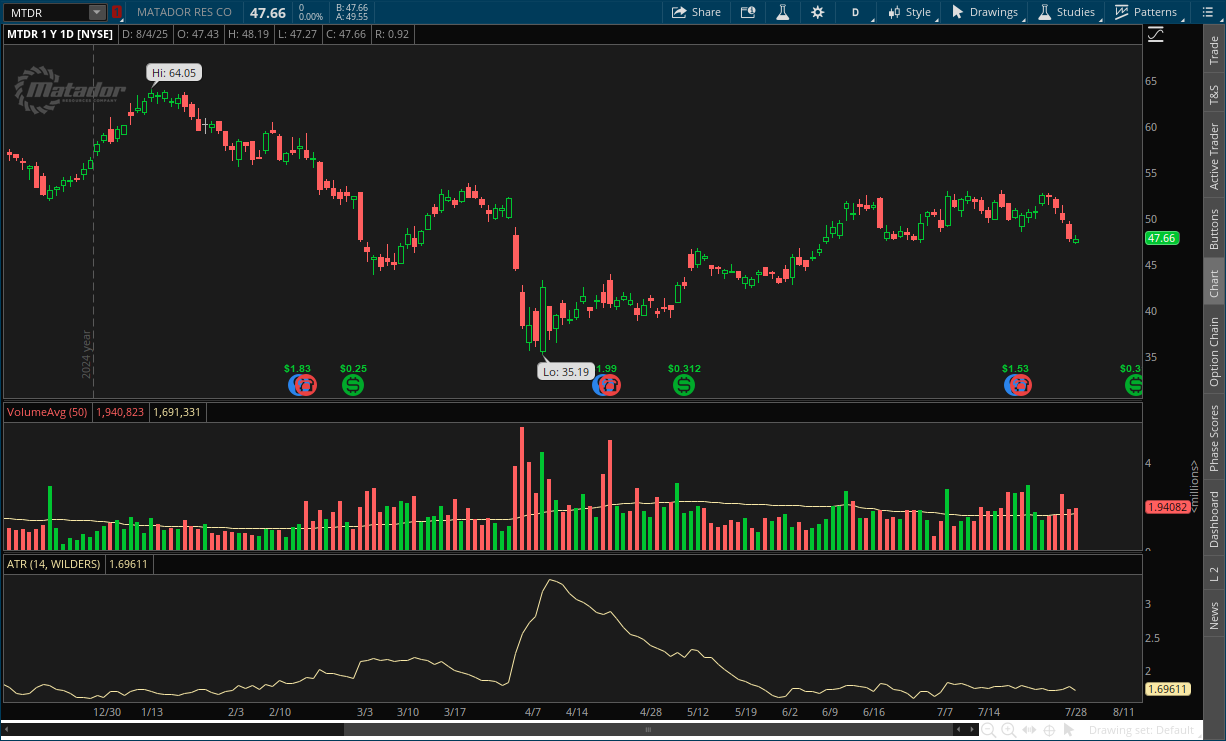
Task: Click the $0.312 dividend dollar icon
Action: click(684, 384)
